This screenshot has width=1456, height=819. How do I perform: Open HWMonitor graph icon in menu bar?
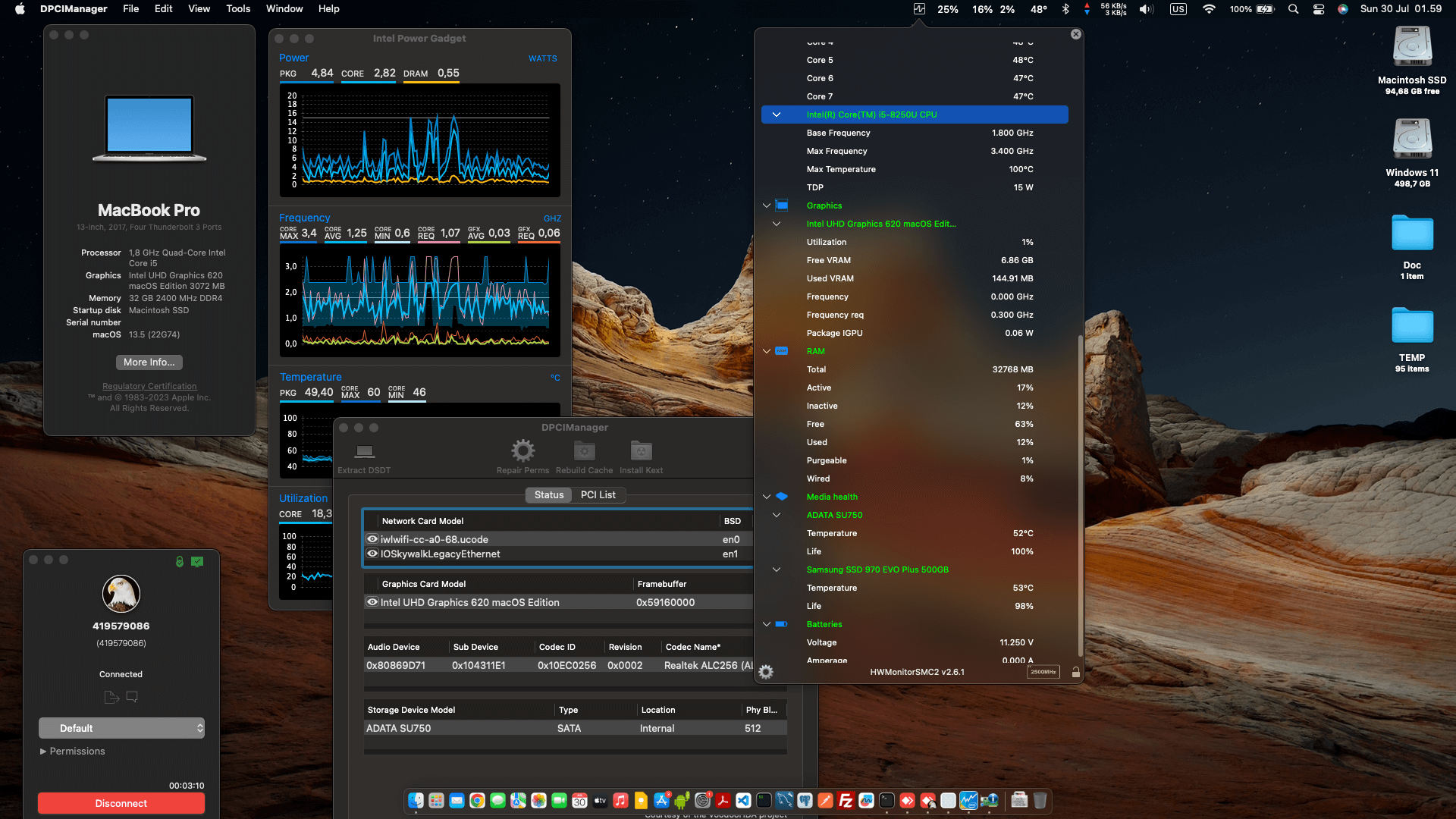coord(919,9)
